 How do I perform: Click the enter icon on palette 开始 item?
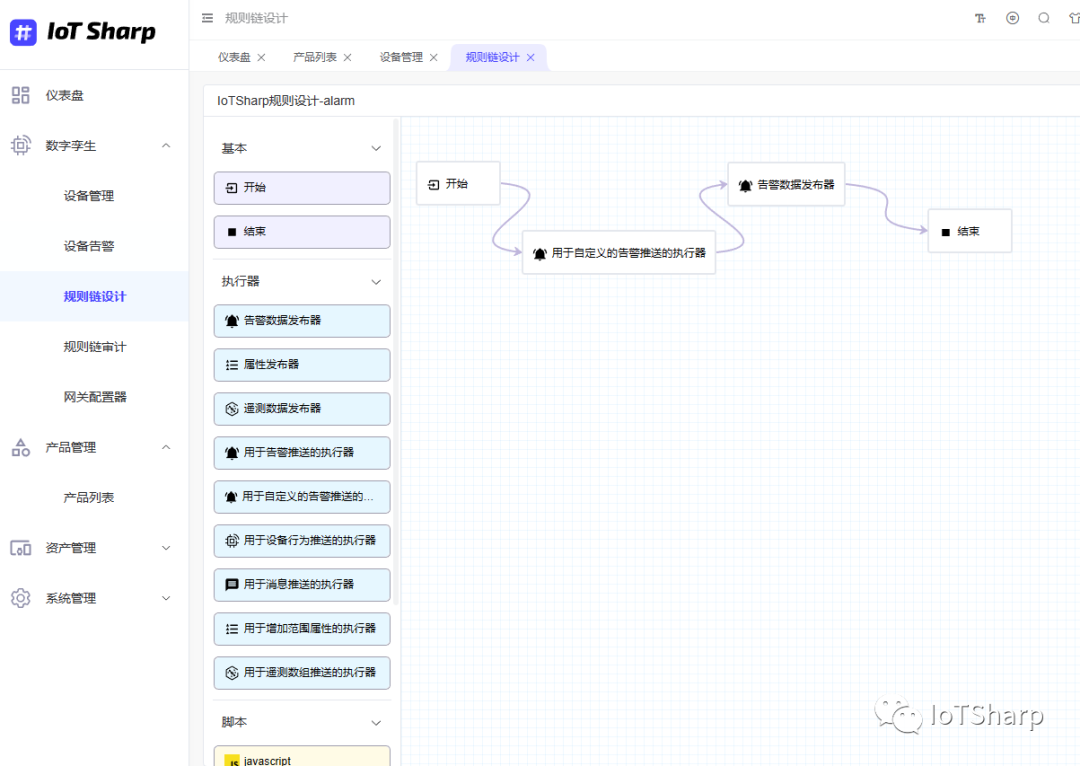pyautogui.click(x=232, y=187)
